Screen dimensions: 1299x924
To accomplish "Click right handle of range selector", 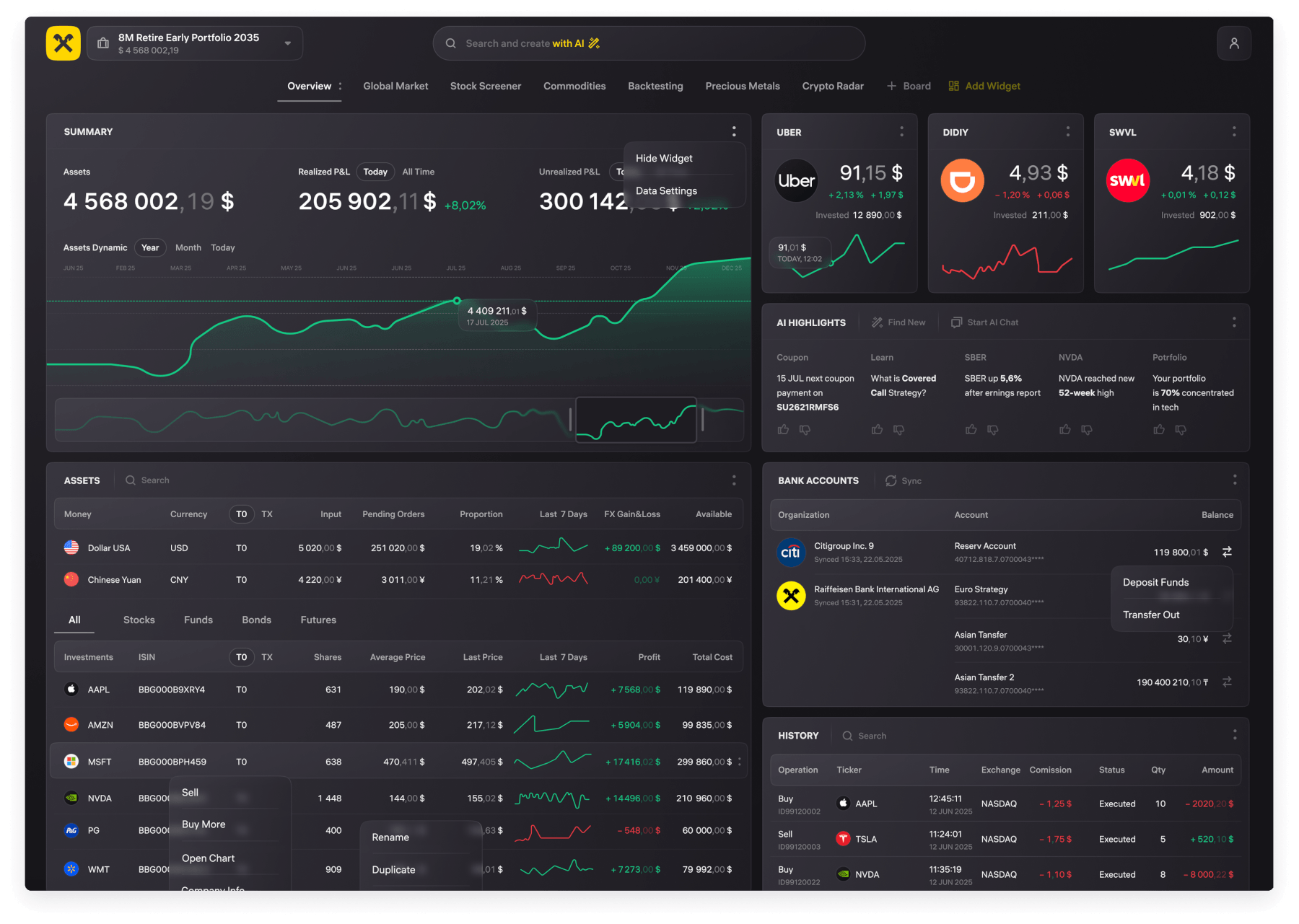I will pyautogui.click(x=702, y=419).
